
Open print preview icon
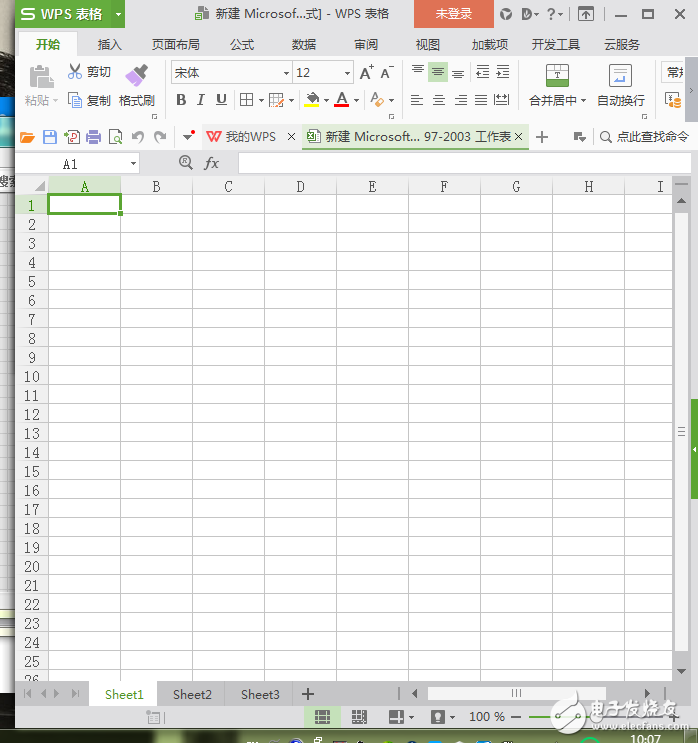point(115,137)
